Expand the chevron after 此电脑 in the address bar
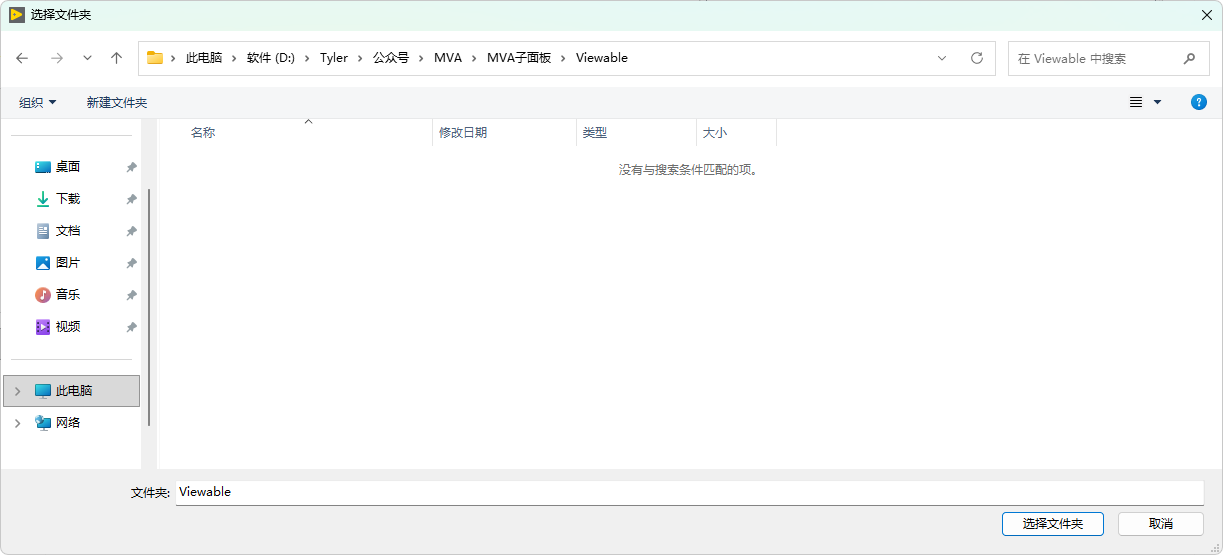Screen dimensions: 1223x555 235,58
